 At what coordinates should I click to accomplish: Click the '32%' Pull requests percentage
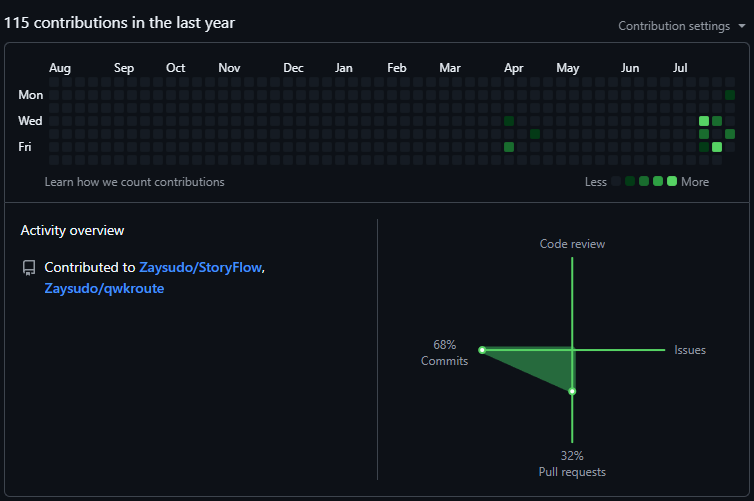[572, 455]
